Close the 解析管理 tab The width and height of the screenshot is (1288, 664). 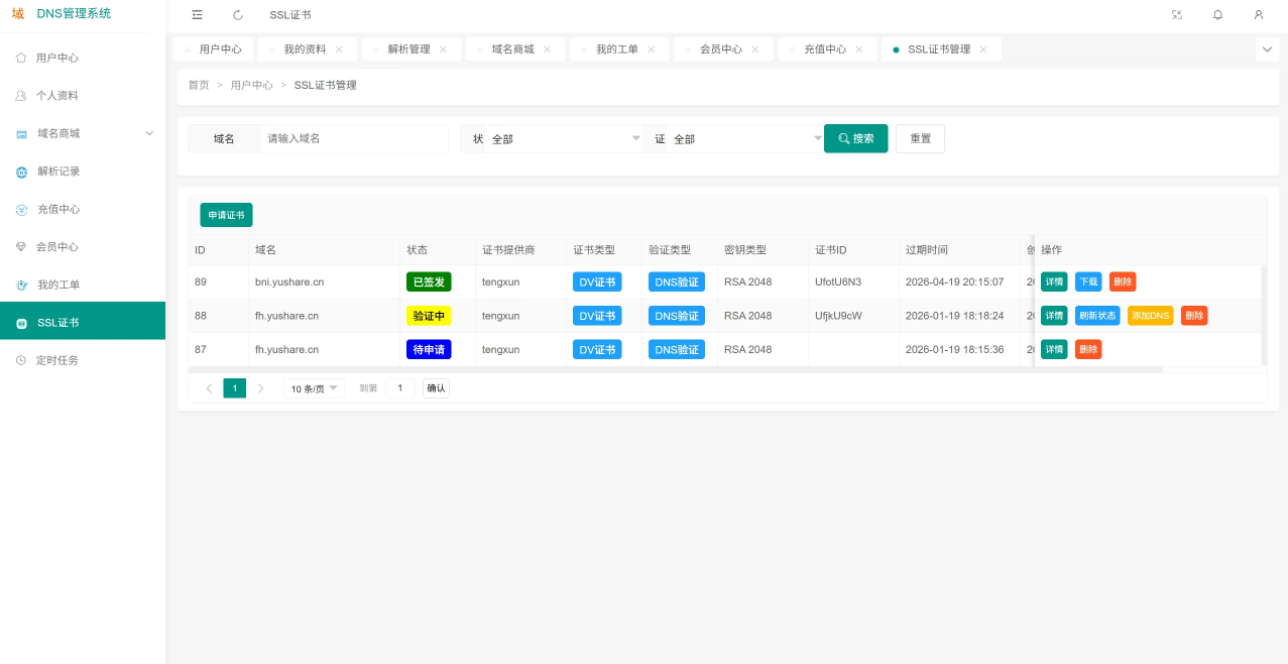(443, 49)
